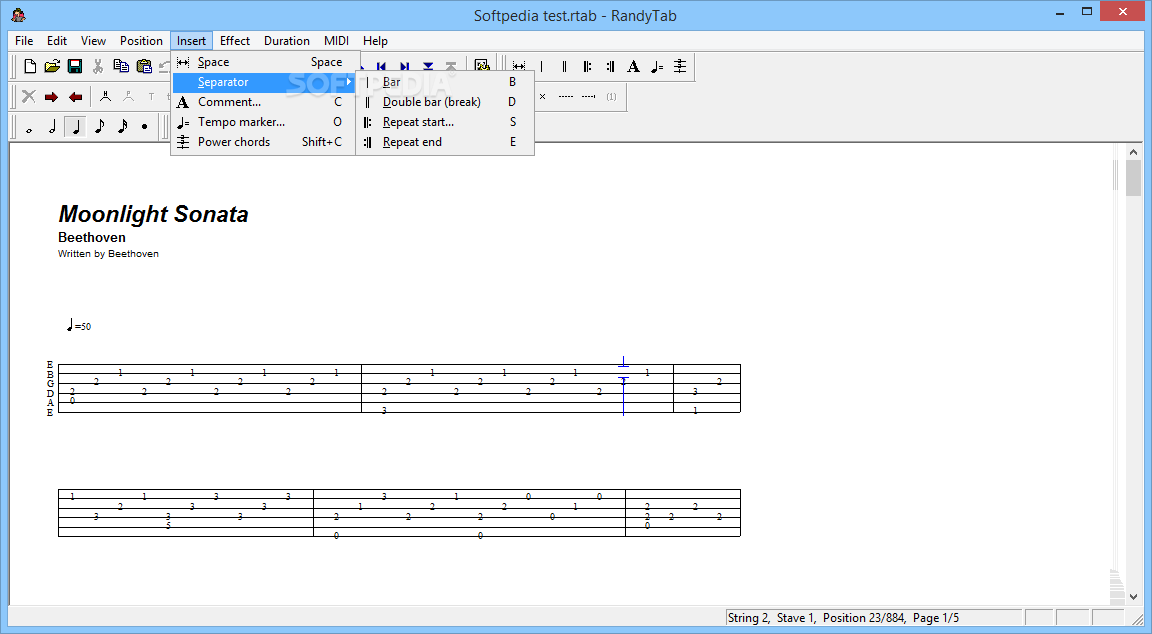Click the red right arrow icon
The width and height of the screenshot is (1152, 634).
tap(51, 96)
